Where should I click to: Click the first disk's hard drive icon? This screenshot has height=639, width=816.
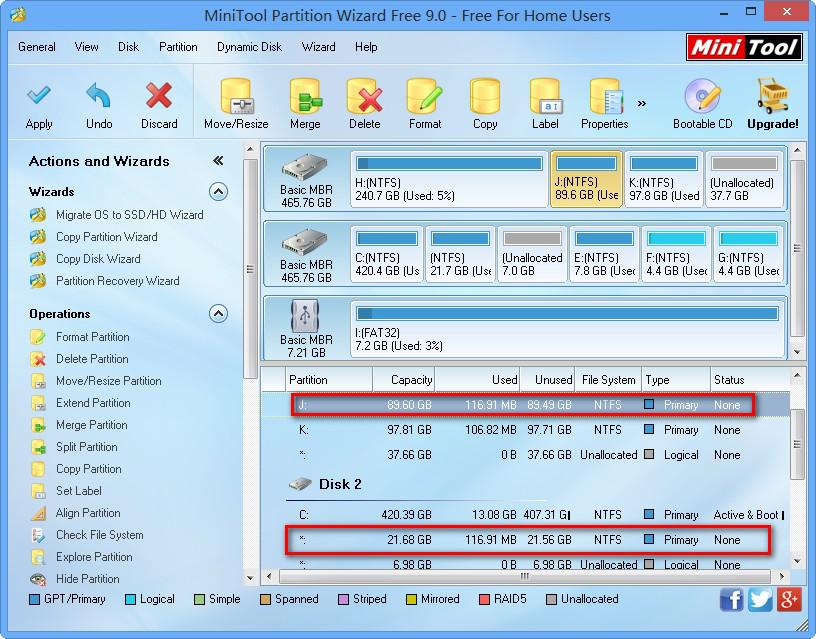tap(305, 168)
